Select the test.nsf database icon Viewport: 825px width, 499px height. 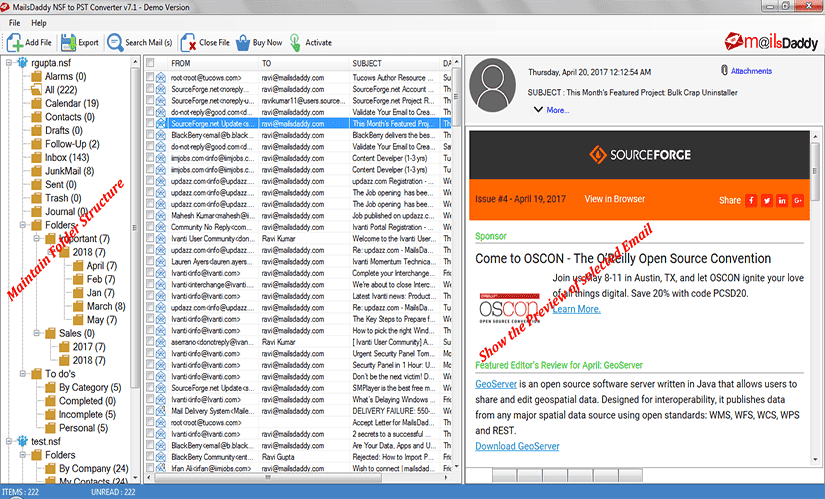point(23,441)
